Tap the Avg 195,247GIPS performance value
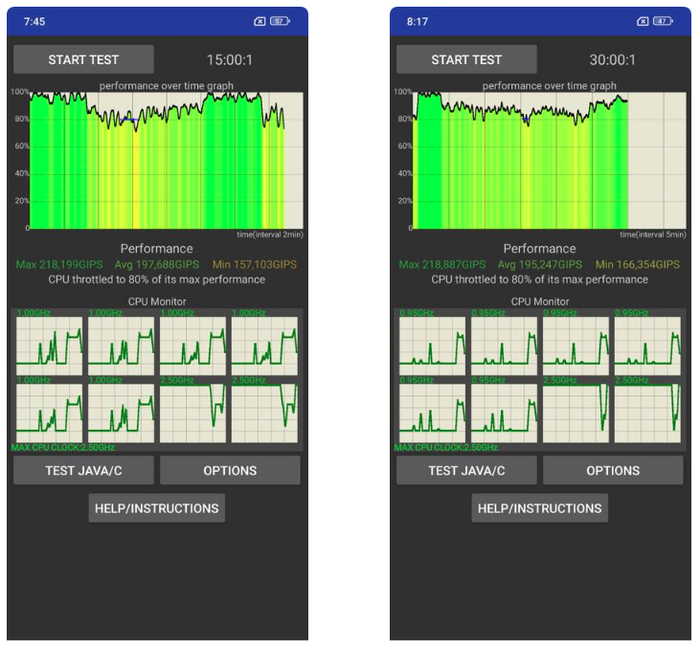This screenshot has width=700, height=647. (x=540, y=264)
